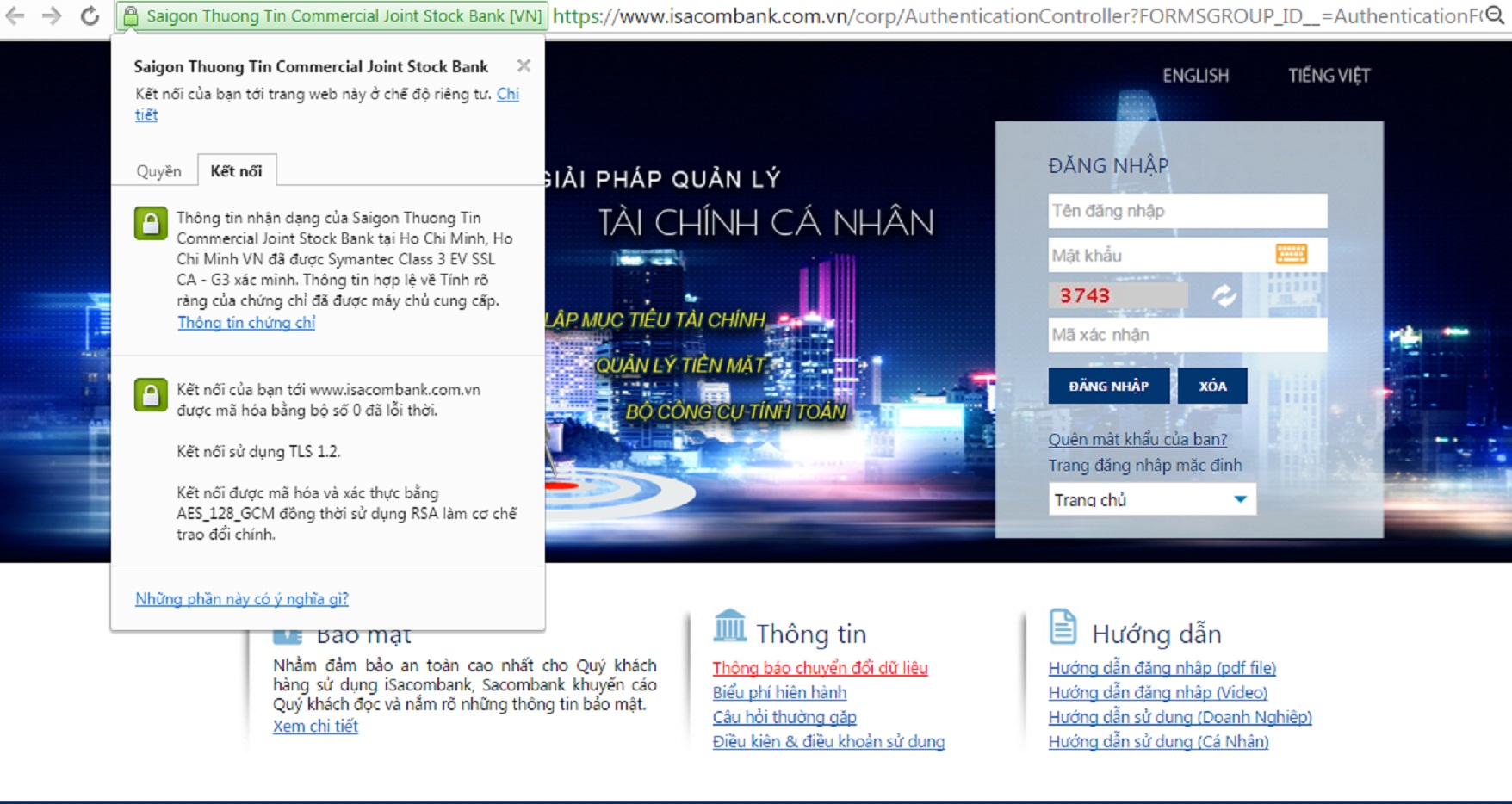Open the Trang chủ default page dropdown
Image resolution: width=1512 pixels, height=804 pixels.
[x=1152, y=499]
